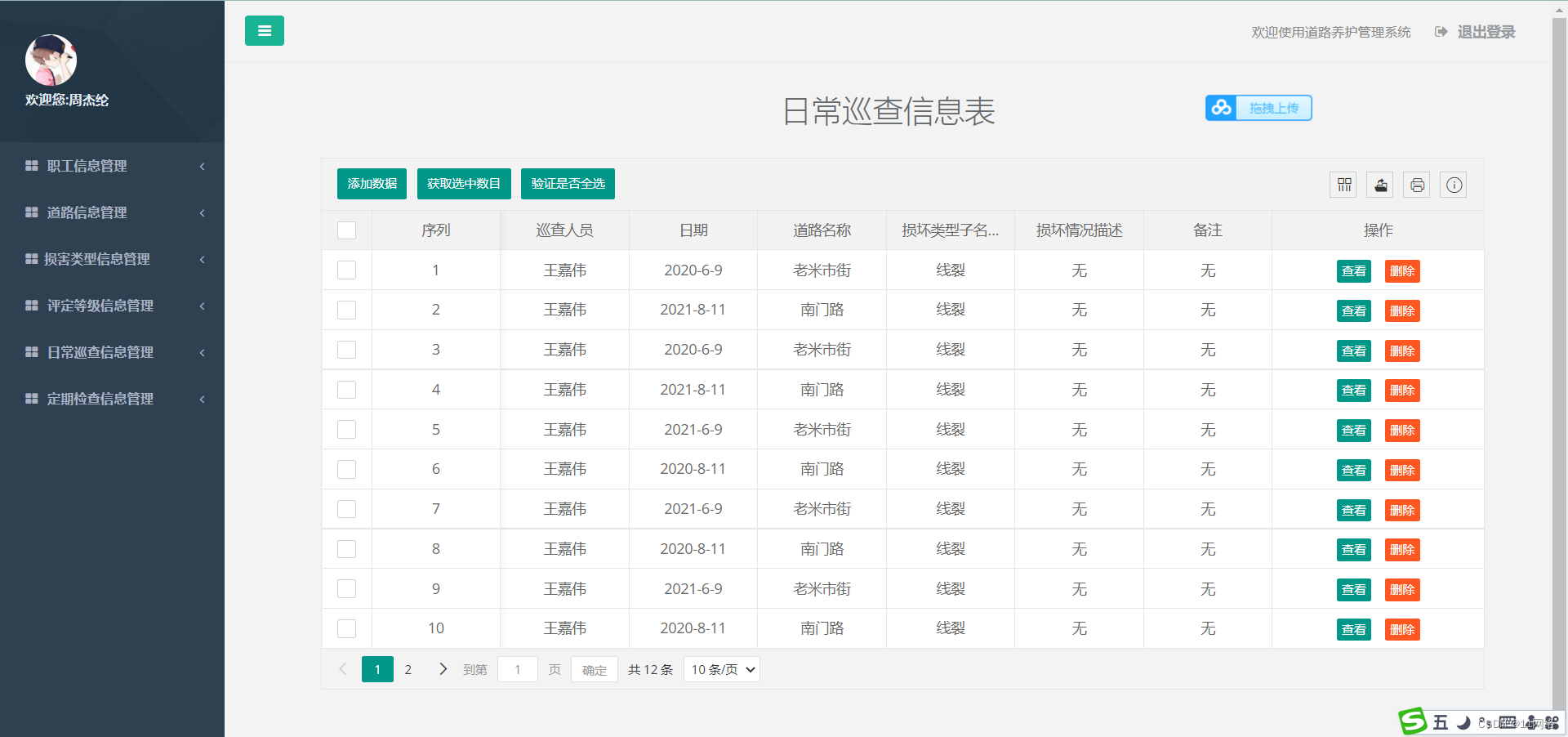The image size is (1568, 737).
Task: Click 删除 for row 8
Action: (1402, 550)
